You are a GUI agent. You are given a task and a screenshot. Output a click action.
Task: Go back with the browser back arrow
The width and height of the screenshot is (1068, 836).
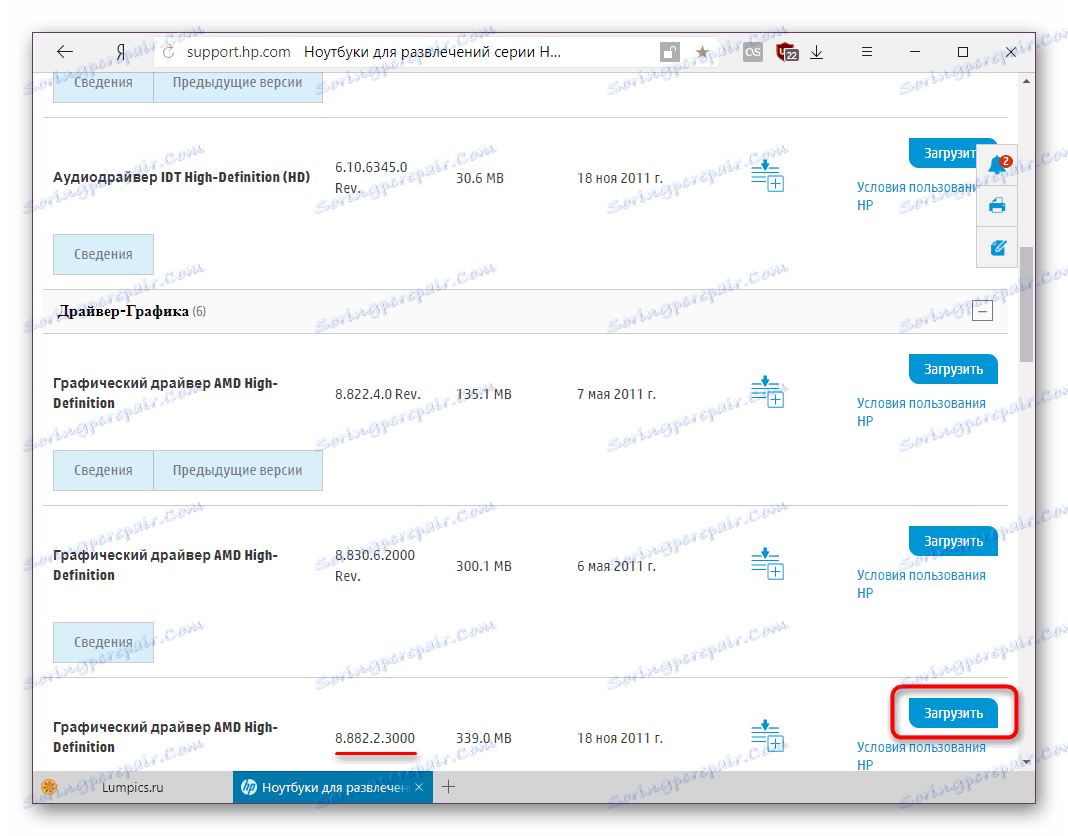(65, 52)
